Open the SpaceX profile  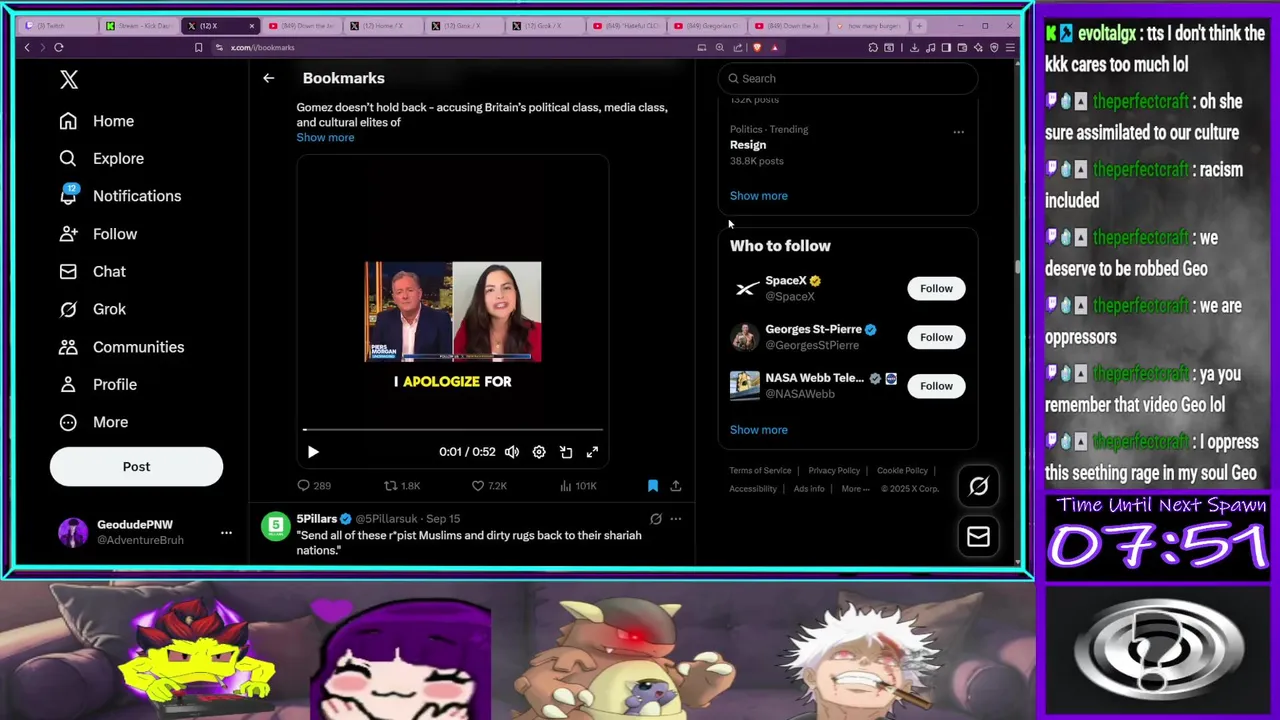[786, 281]
